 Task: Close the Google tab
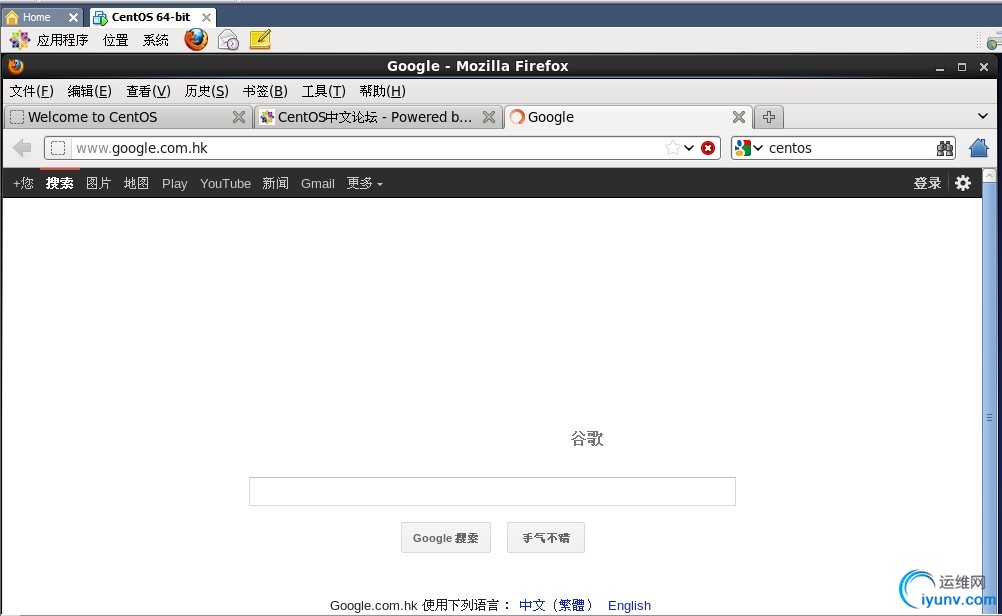click(x=739, y=117)
